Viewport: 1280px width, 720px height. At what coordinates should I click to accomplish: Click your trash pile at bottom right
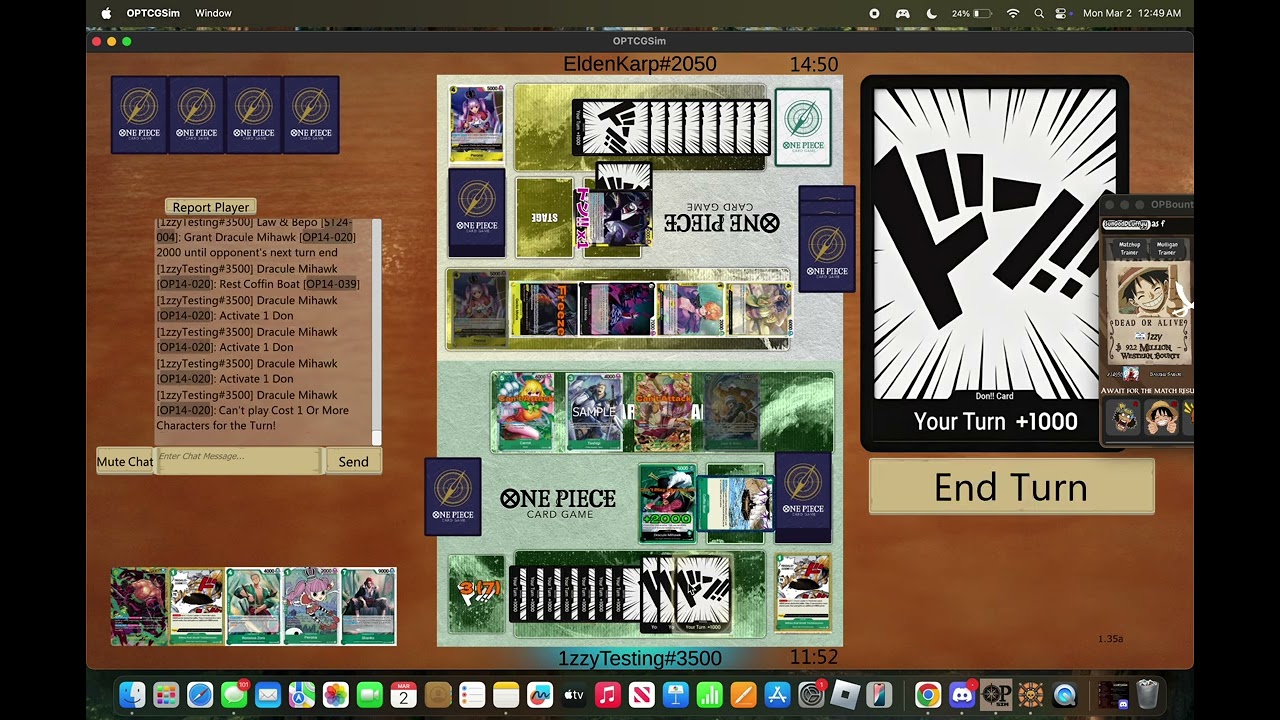803,594
